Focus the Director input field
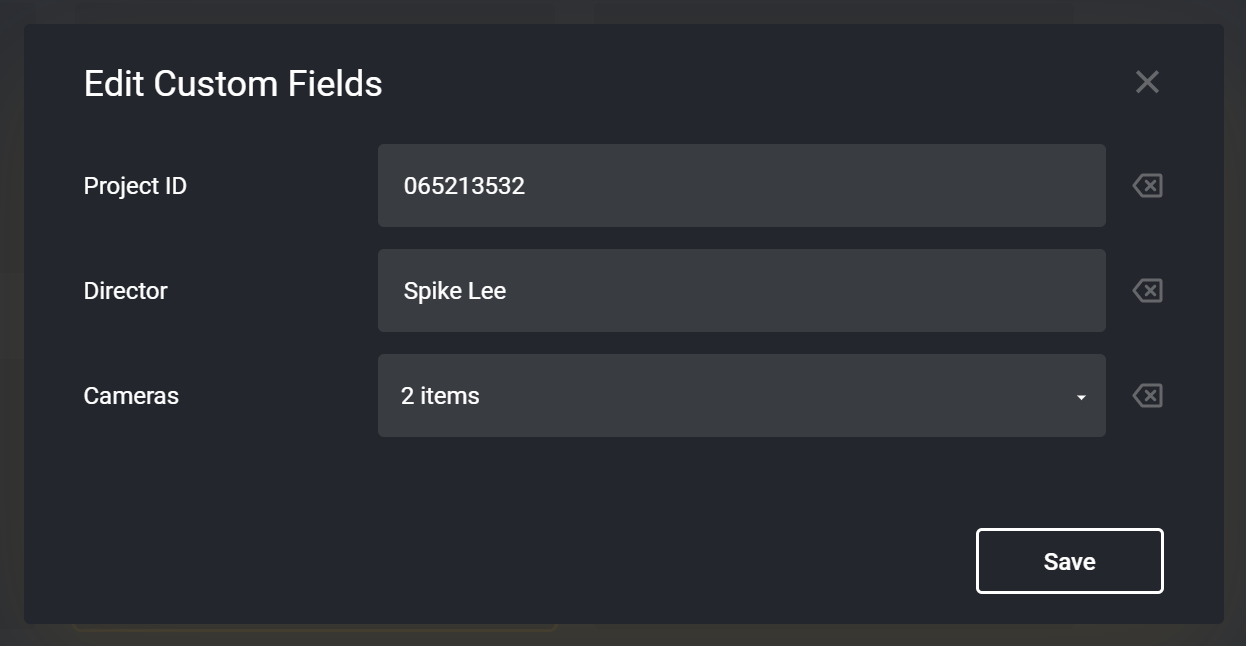Screen dimensions: 1246x646 [x=742, y=291]
